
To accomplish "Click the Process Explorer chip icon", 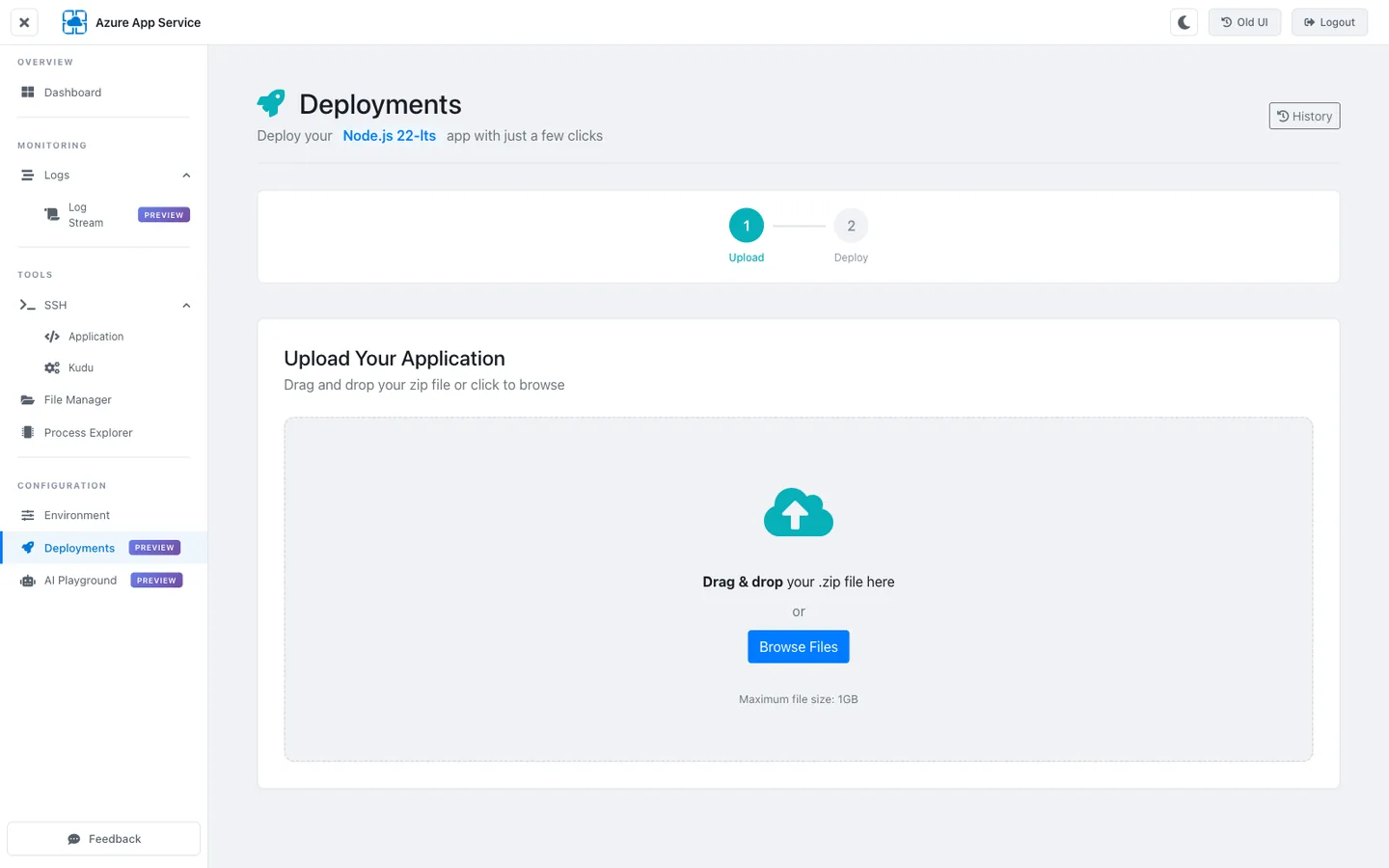I will tap(28, 433).
